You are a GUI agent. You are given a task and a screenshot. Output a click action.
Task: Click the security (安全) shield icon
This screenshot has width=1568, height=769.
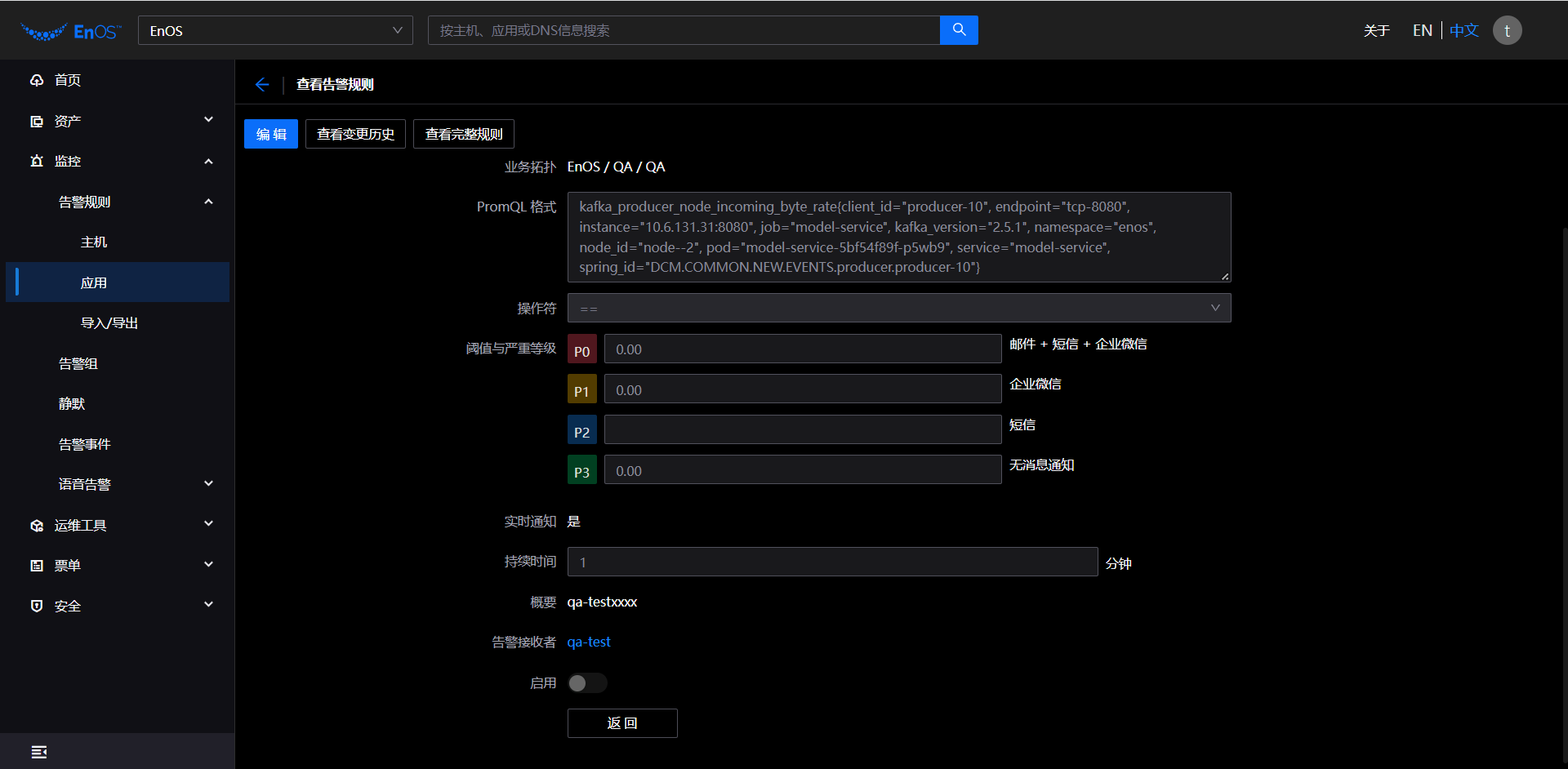(37, 606)
